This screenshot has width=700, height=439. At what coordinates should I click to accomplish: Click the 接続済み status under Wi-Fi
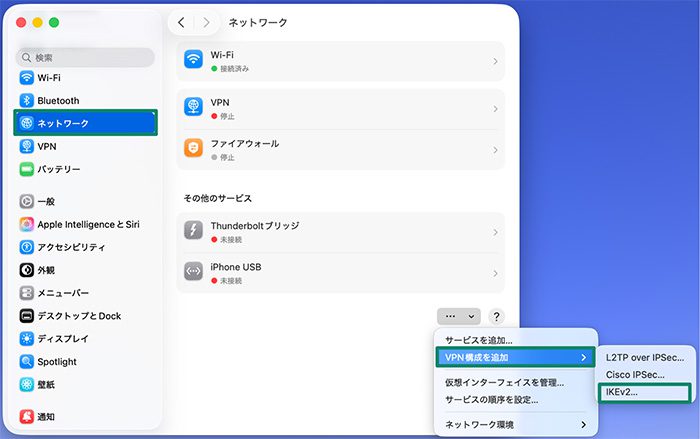coord(234,69)
